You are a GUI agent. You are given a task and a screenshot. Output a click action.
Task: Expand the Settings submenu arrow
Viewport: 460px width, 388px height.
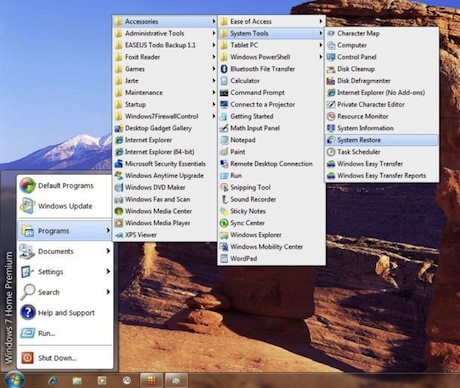click(108, 271)
